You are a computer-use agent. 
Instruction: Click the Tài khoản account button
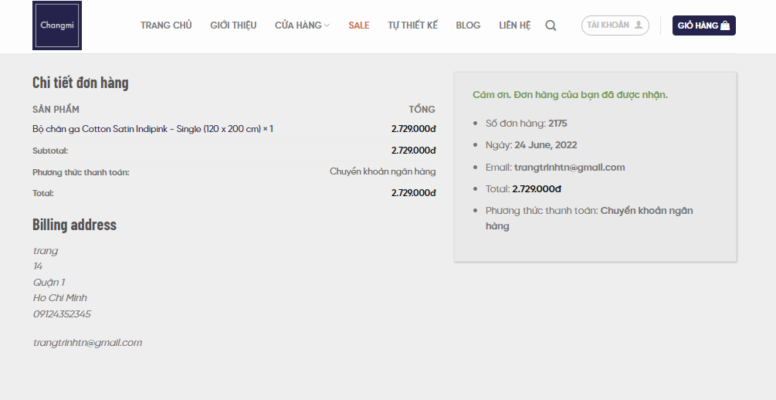615,25
